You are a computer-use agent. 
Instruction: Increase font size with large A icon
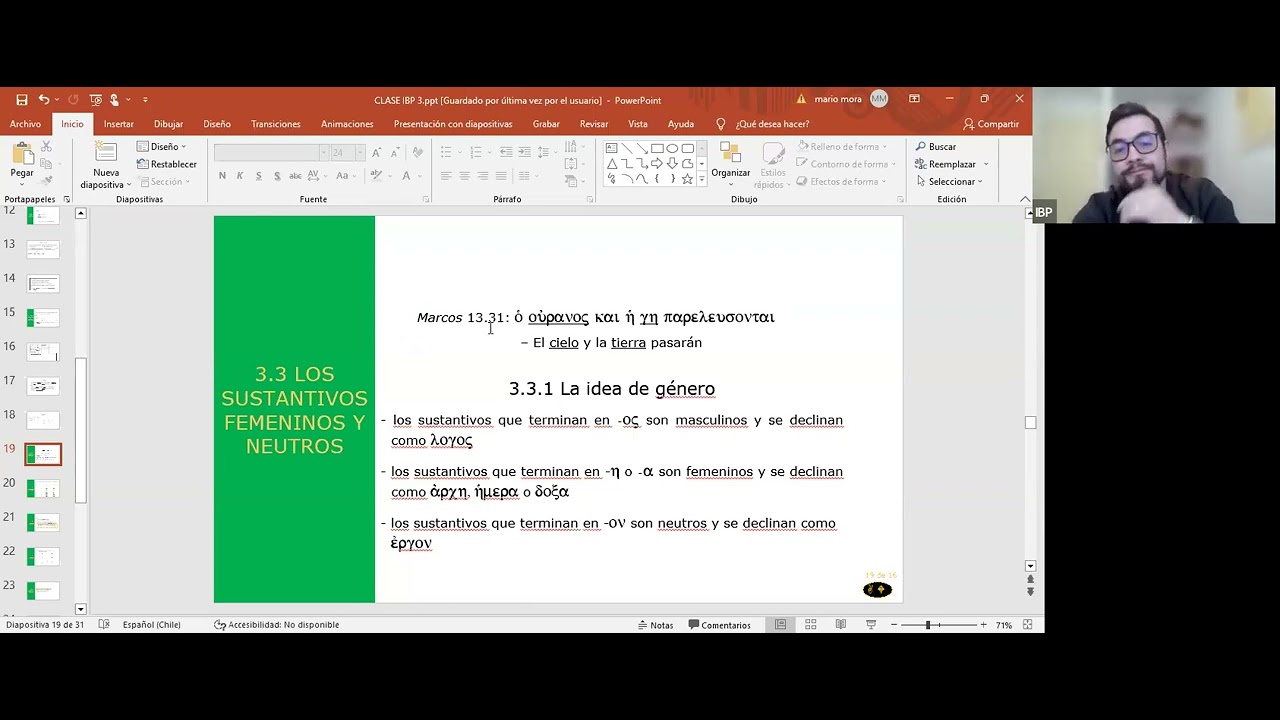pos(376,153)
